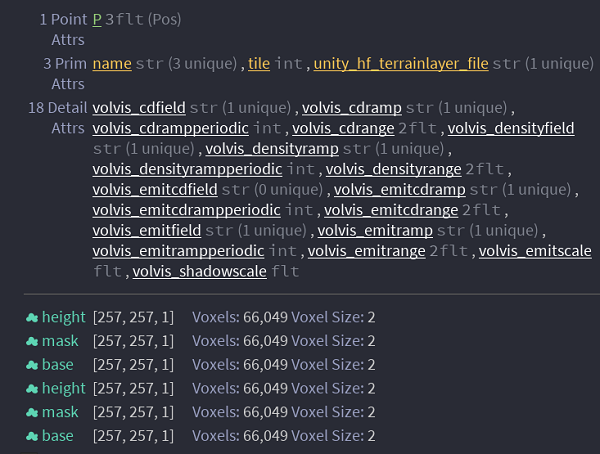600x454 pixels.
Task: Open the unity_hf_terrainlayer_file attribute link
Action: 401,64
